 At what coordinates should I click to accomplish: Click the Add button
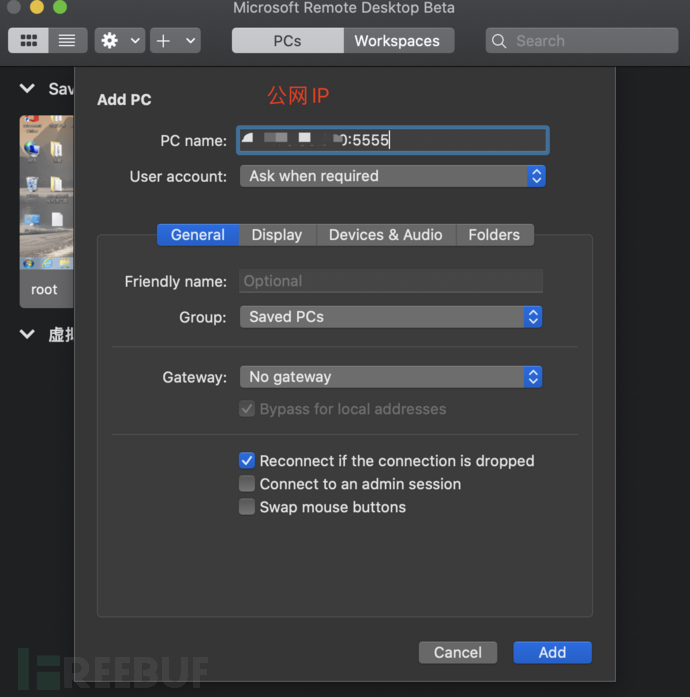(553, 653)
